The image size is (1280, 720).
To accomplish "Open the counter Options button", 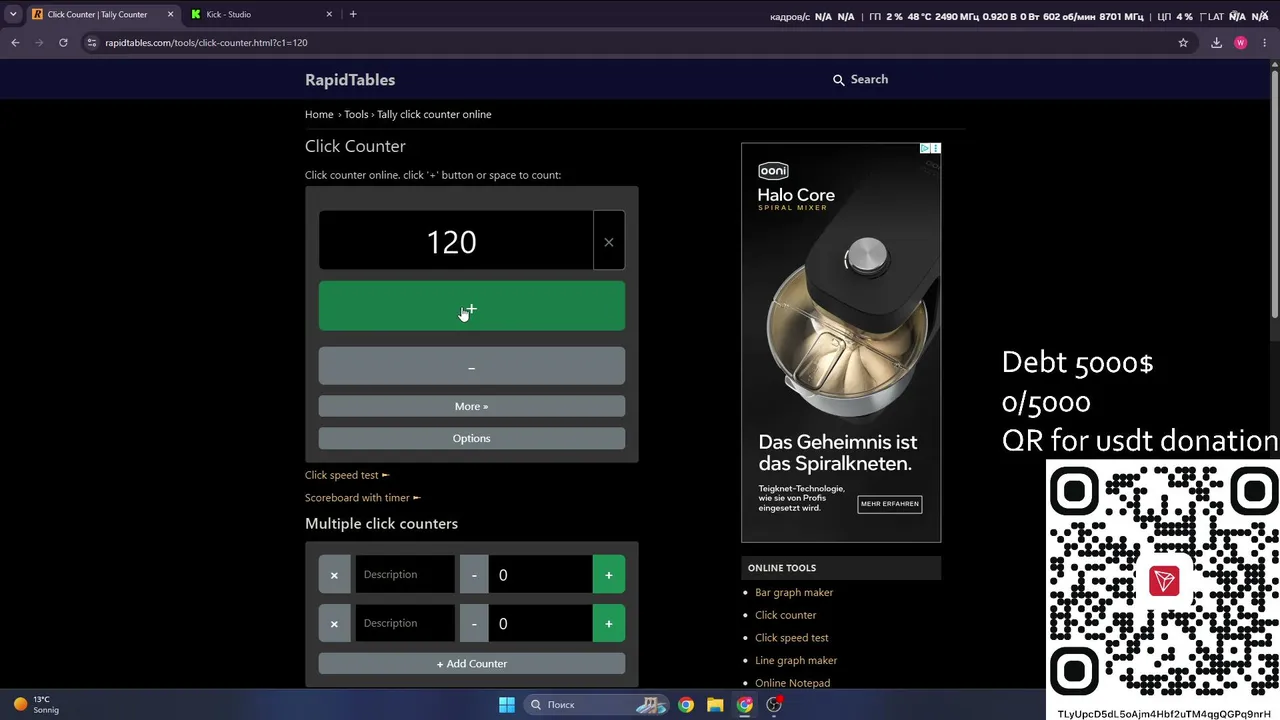I will click(x=471, y=438).
